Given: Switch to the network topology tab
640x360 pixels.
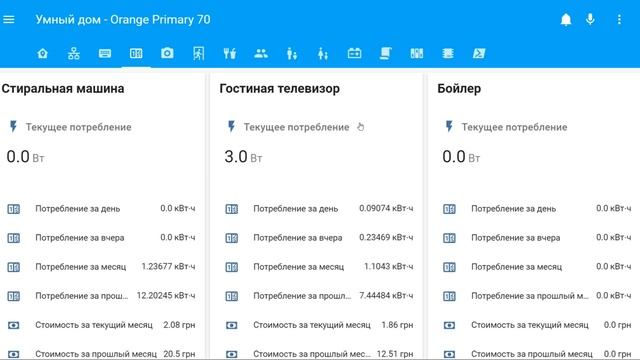Looking at the screenshot, I should 74,53.
